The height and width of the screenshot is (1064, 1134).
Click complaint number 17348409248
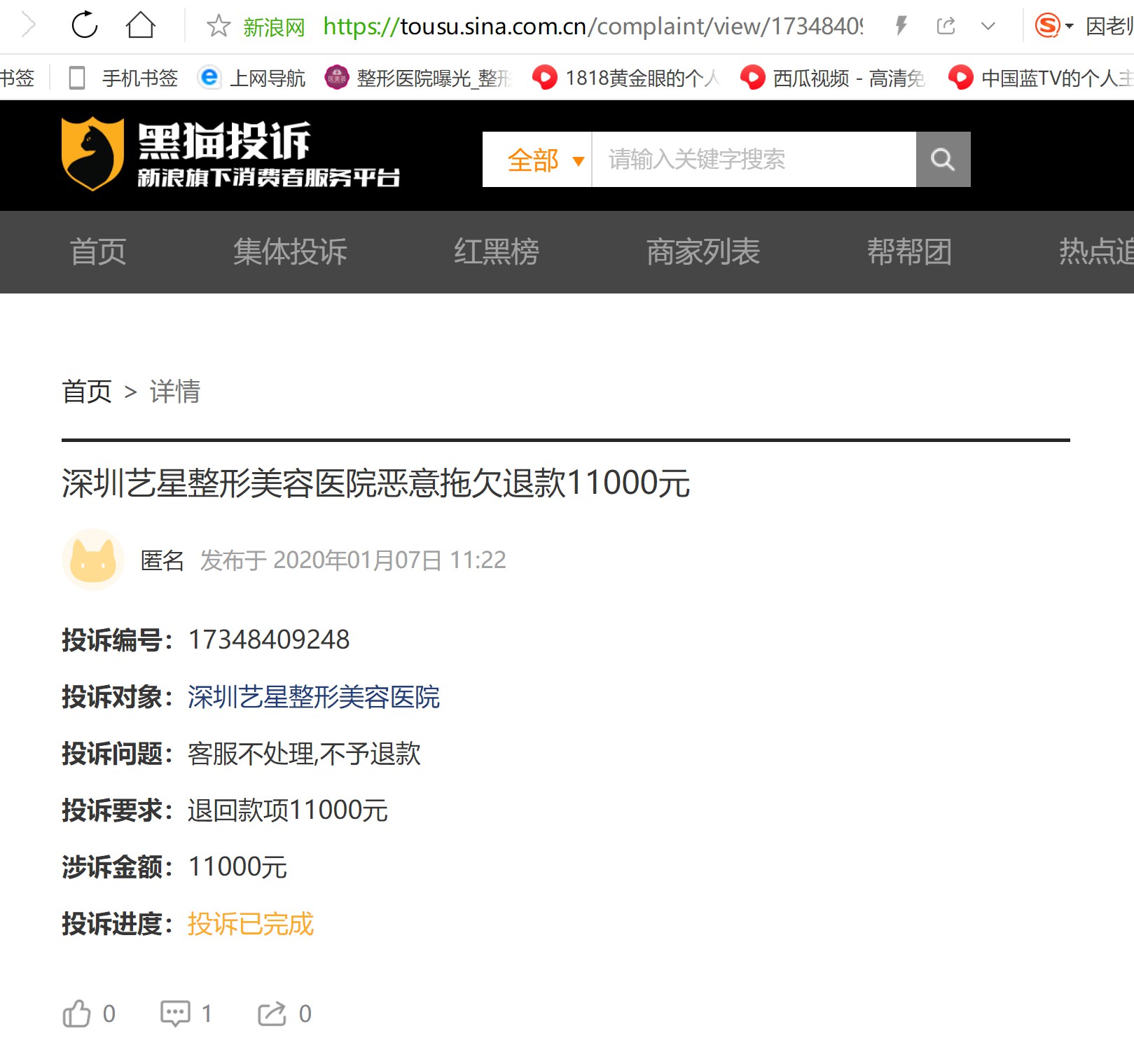point(269,640)
